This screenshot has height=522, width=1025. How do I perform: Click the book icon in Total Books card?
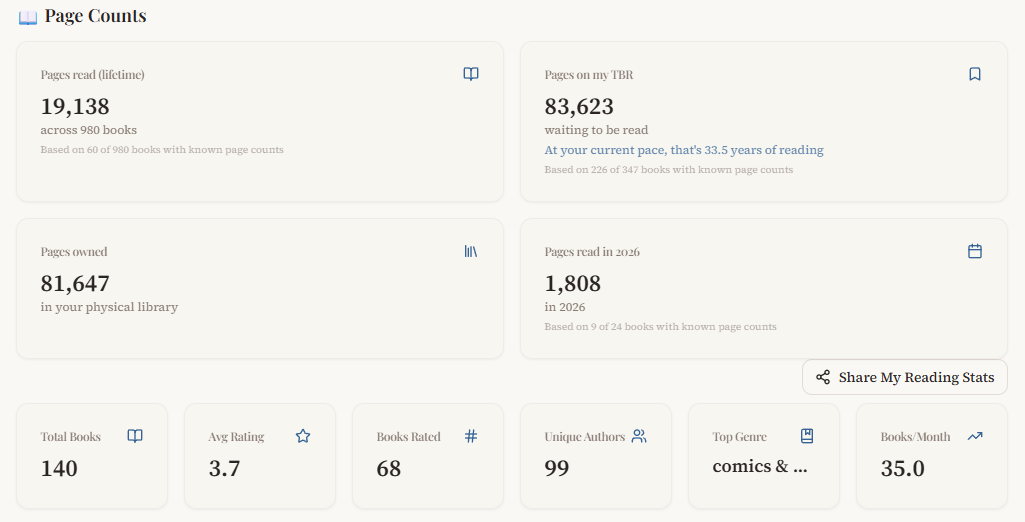click(x=135, y=436)
